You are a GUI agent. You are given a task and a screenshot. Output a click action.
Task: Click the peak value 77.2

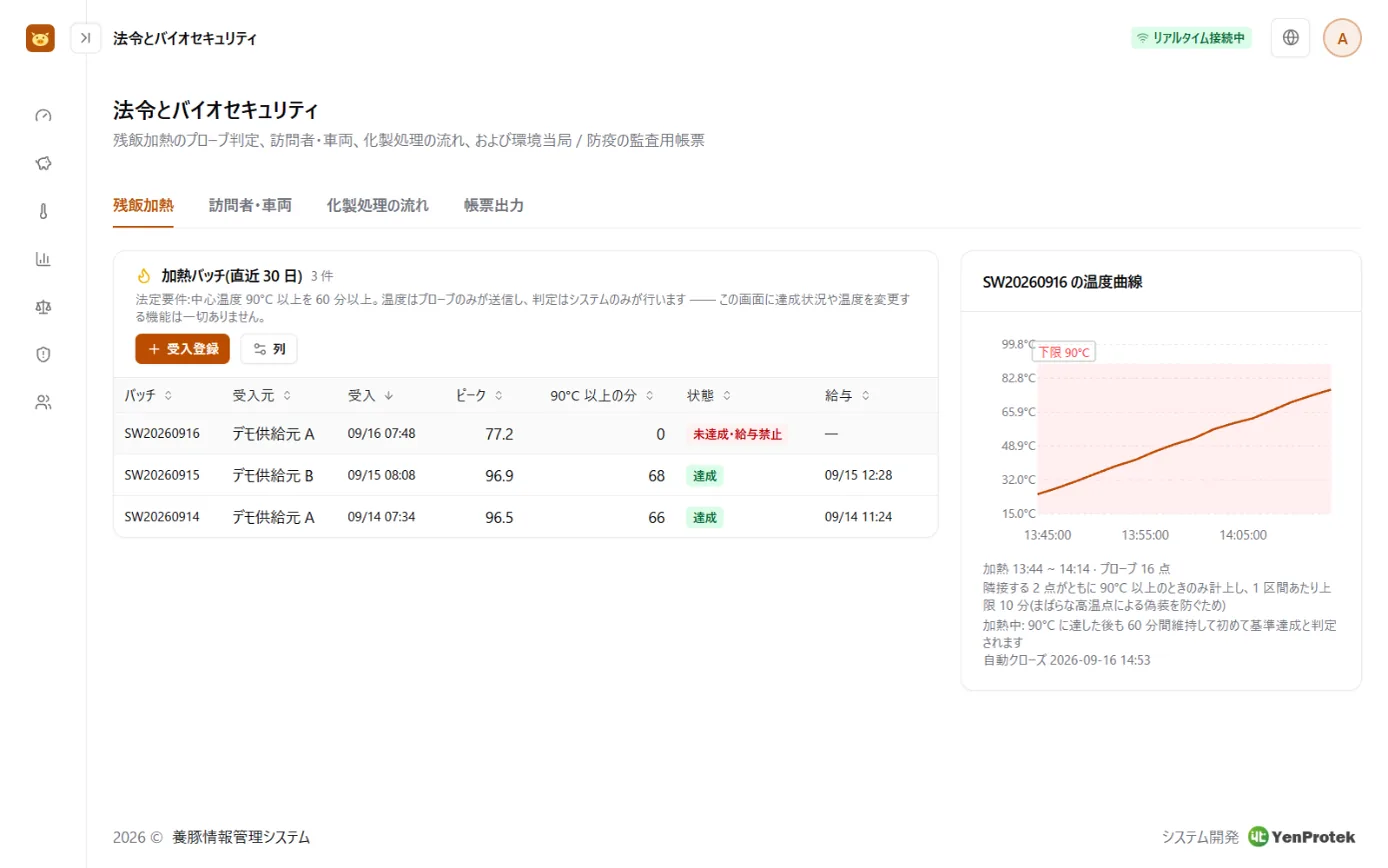click(x=499, y=434)
